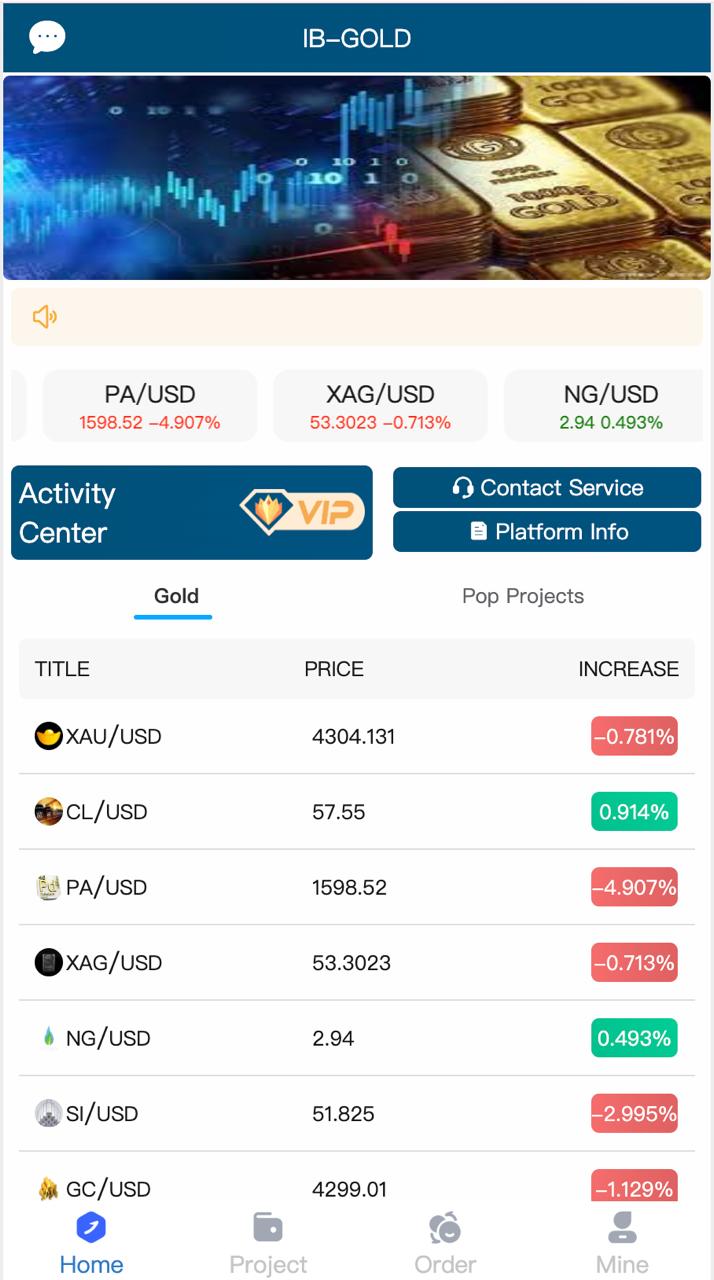Select the PA/USD ticker card
The width and height of the screenshot is (714, 1280).
tap(149, 405)
